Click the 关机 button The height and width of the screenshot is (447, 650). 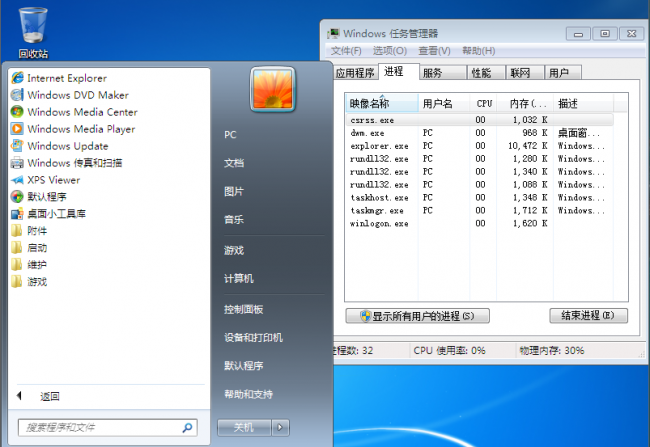pyautogui.click(x=244, y=428)
